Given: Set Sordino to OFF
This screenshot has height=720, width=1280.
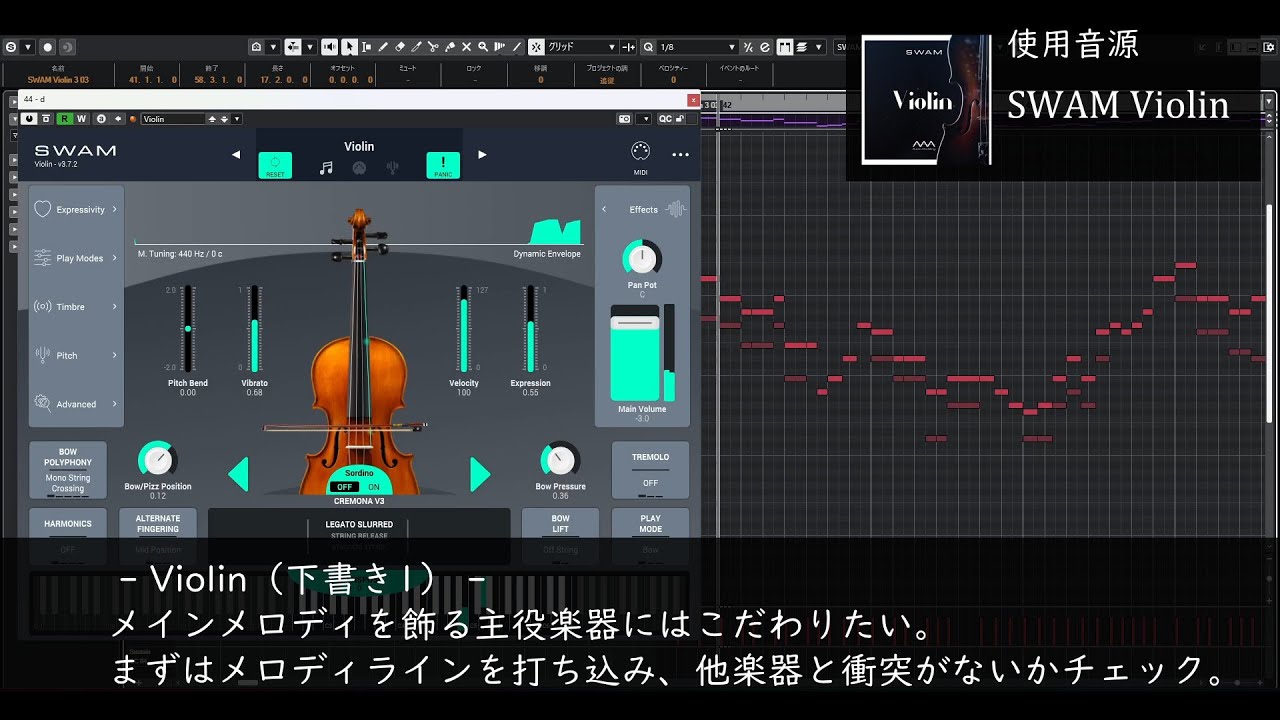Looking at the screenshot, I should pyautogui.click(x=344, y=487).
